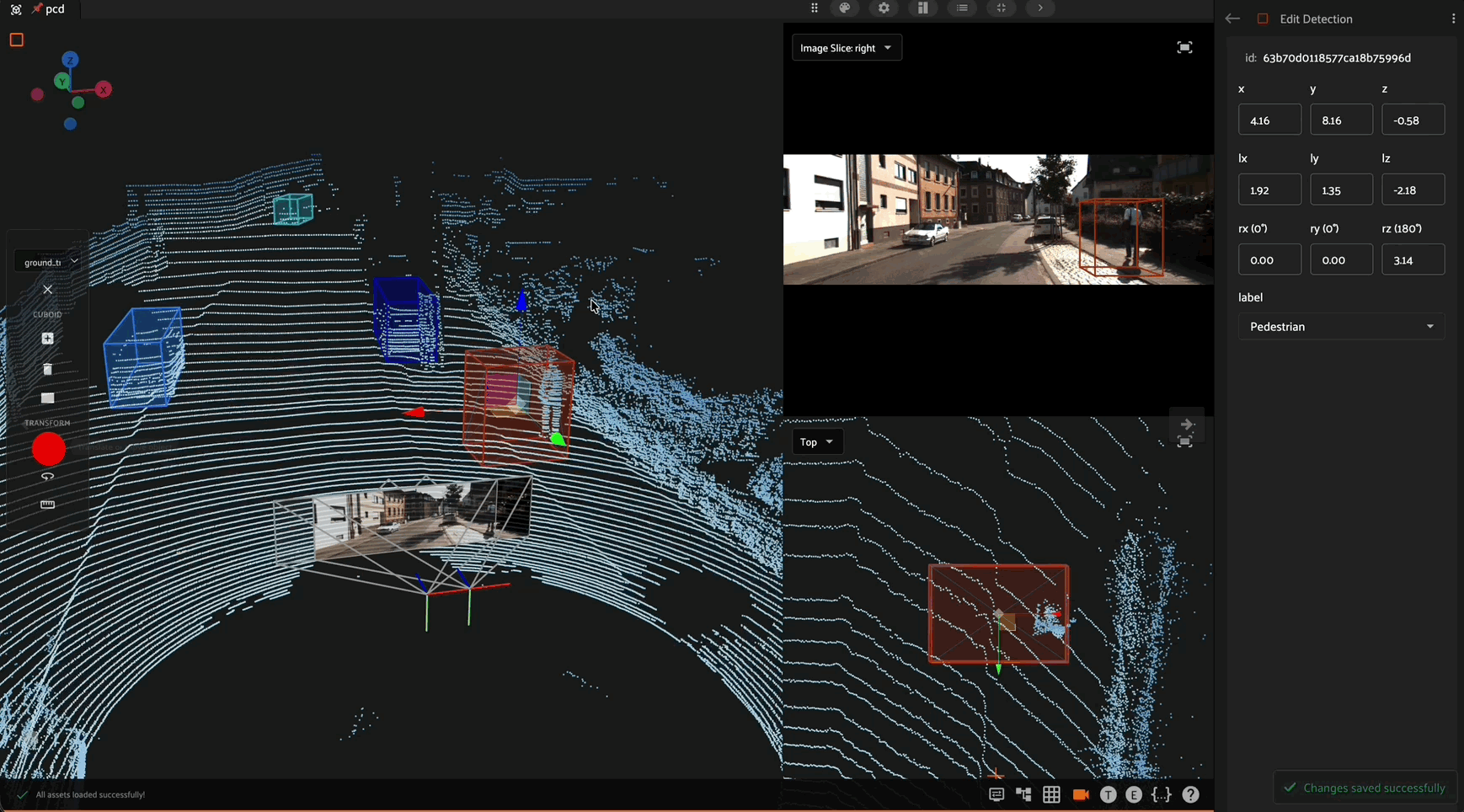
Task: Open the camera recording icon in the bottom bar
Action: tap(1081, 794)
